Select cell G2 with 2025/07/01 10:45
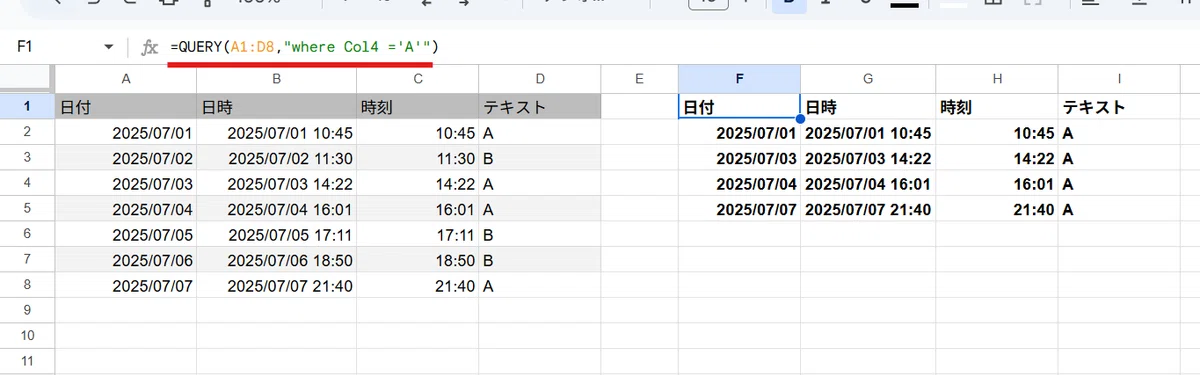 (868, 133)
